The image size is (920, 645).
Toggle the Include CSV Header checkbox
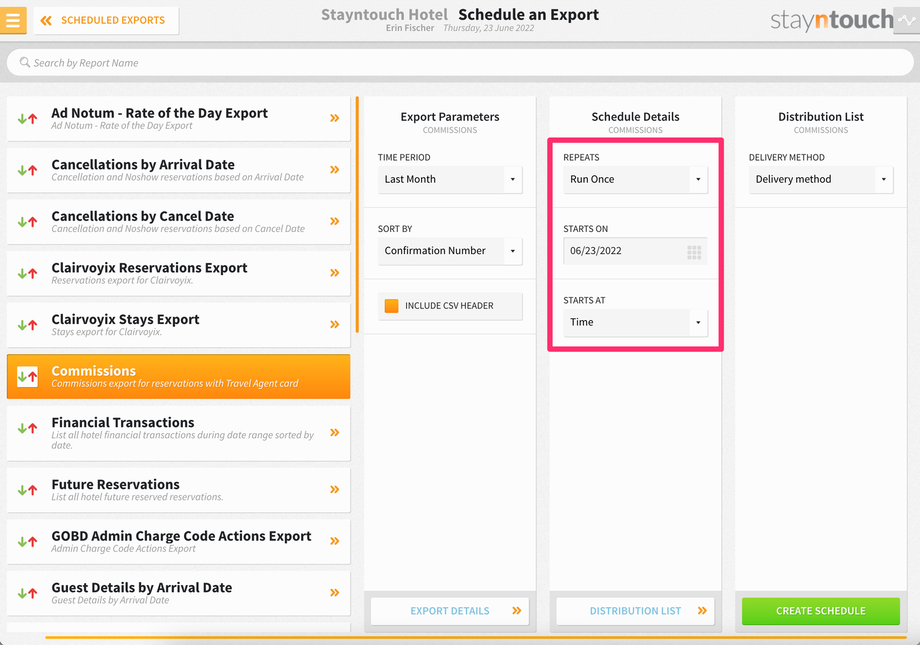click(391, 306)
